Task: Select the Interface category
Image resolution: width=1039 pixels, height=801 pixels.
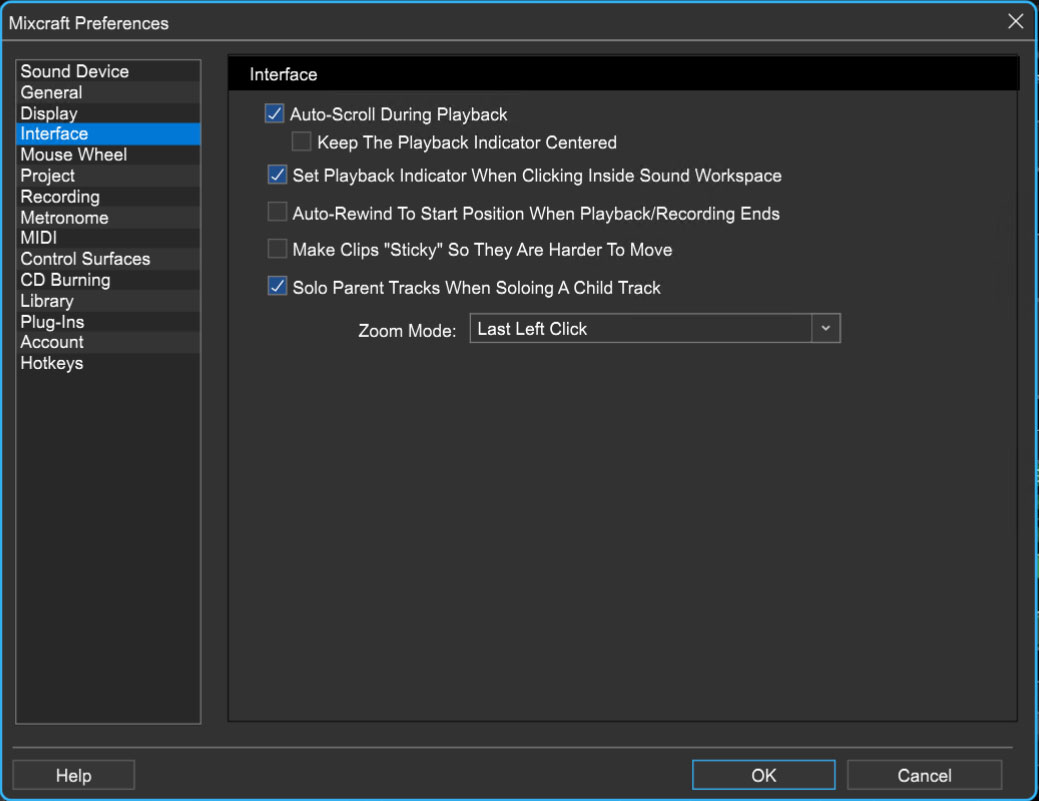Action: [108, 134]
